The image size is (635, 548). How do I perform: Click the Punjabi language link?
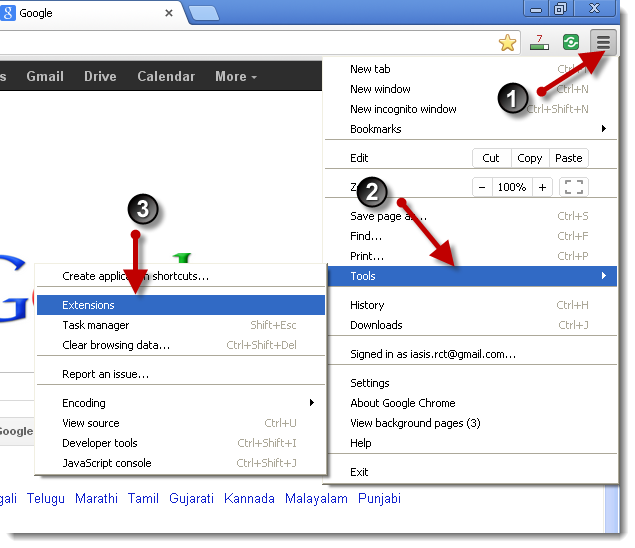pyautogui.click(x=379, y=498)
